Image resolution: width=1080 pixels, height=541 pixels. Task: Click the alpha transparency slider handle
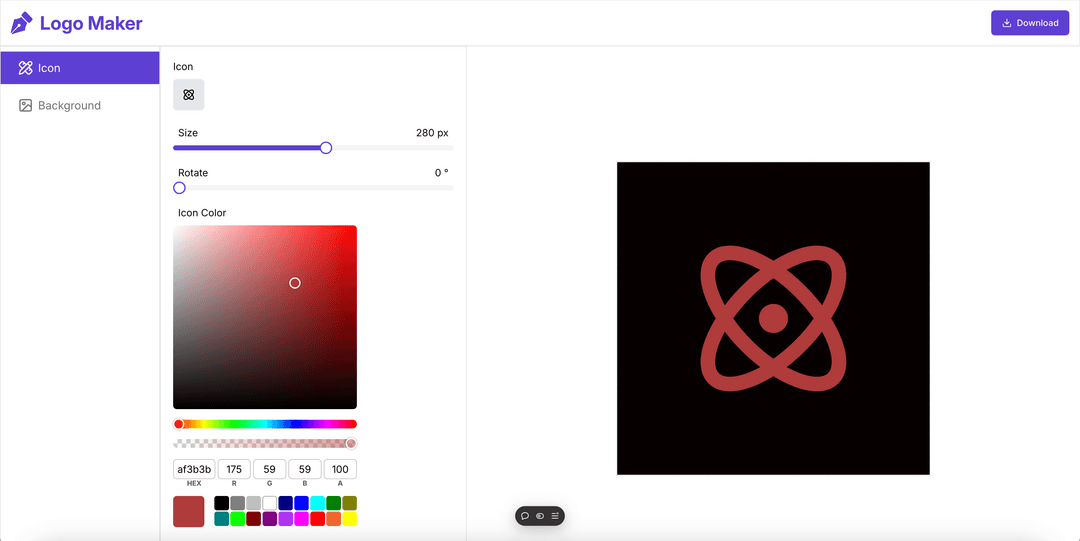[x=351, y=443]
